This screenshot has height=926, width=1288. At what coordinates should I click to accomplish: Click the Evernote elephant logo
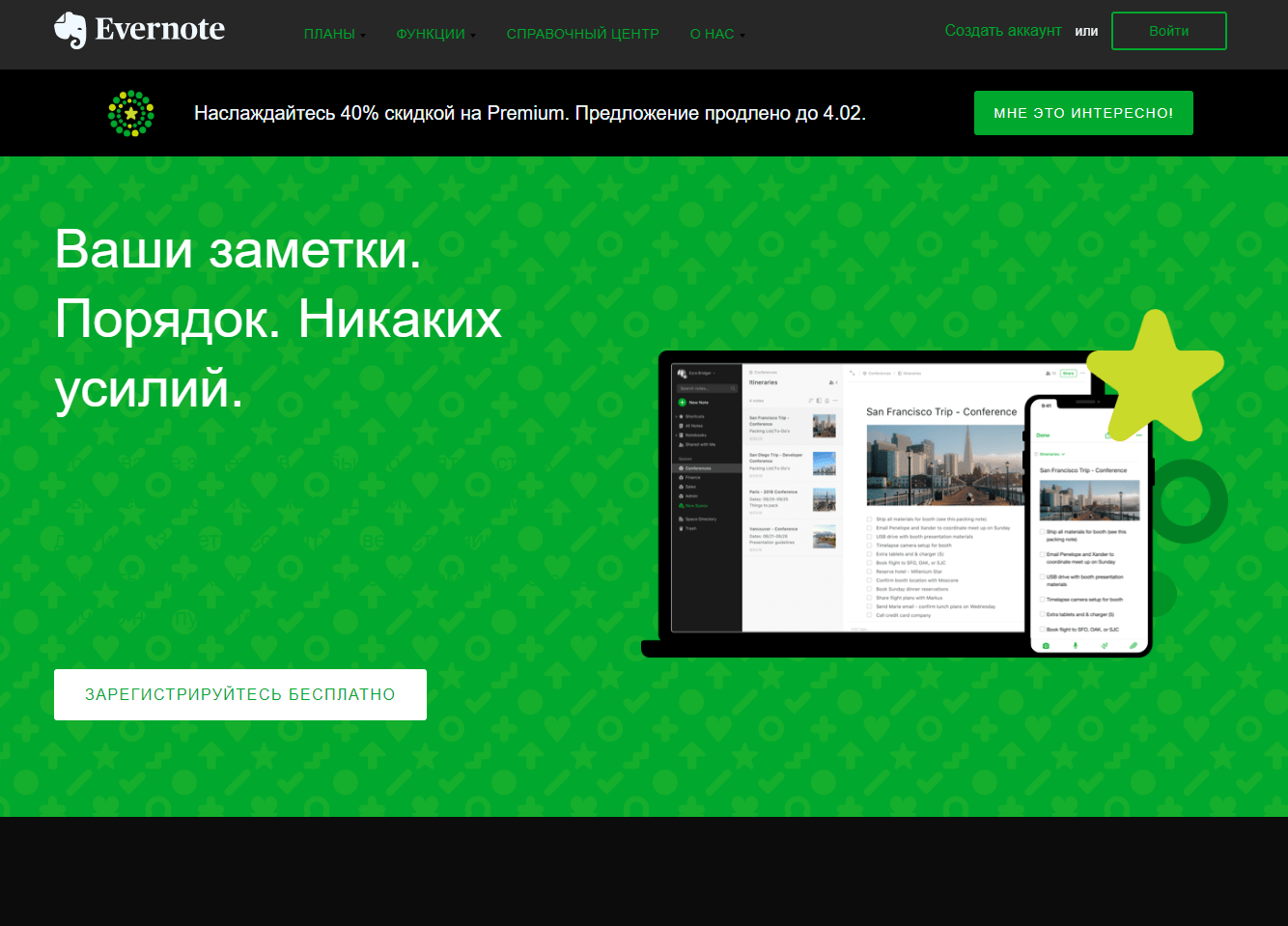pyautogui.click(x=72, y=28)
